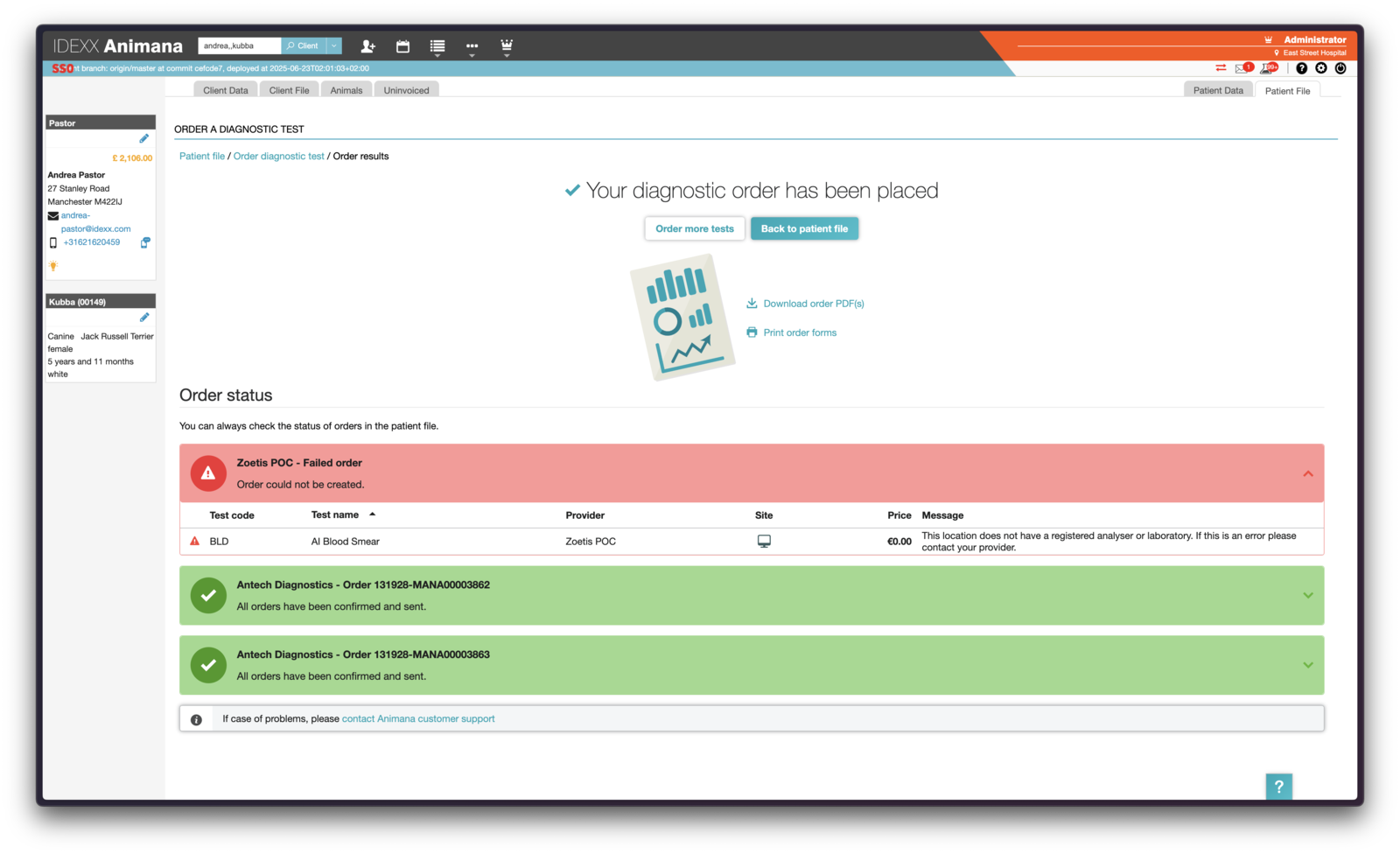This screenshot has width=1400, height=854.
Task: Sort by Test name column arrow
Action: [372, 514]
